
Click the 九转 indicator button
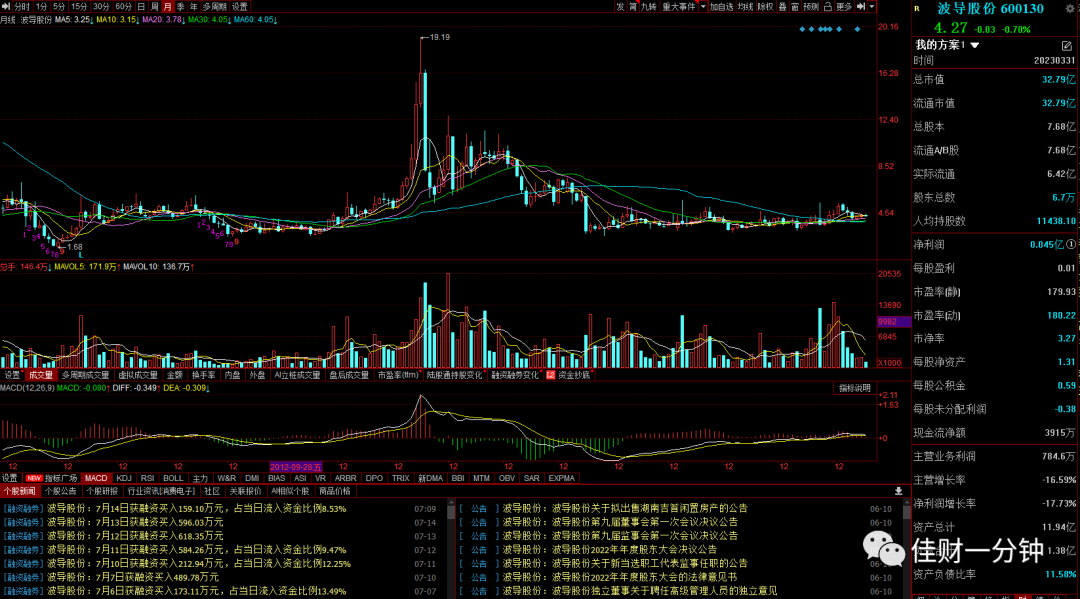point(648,6)
